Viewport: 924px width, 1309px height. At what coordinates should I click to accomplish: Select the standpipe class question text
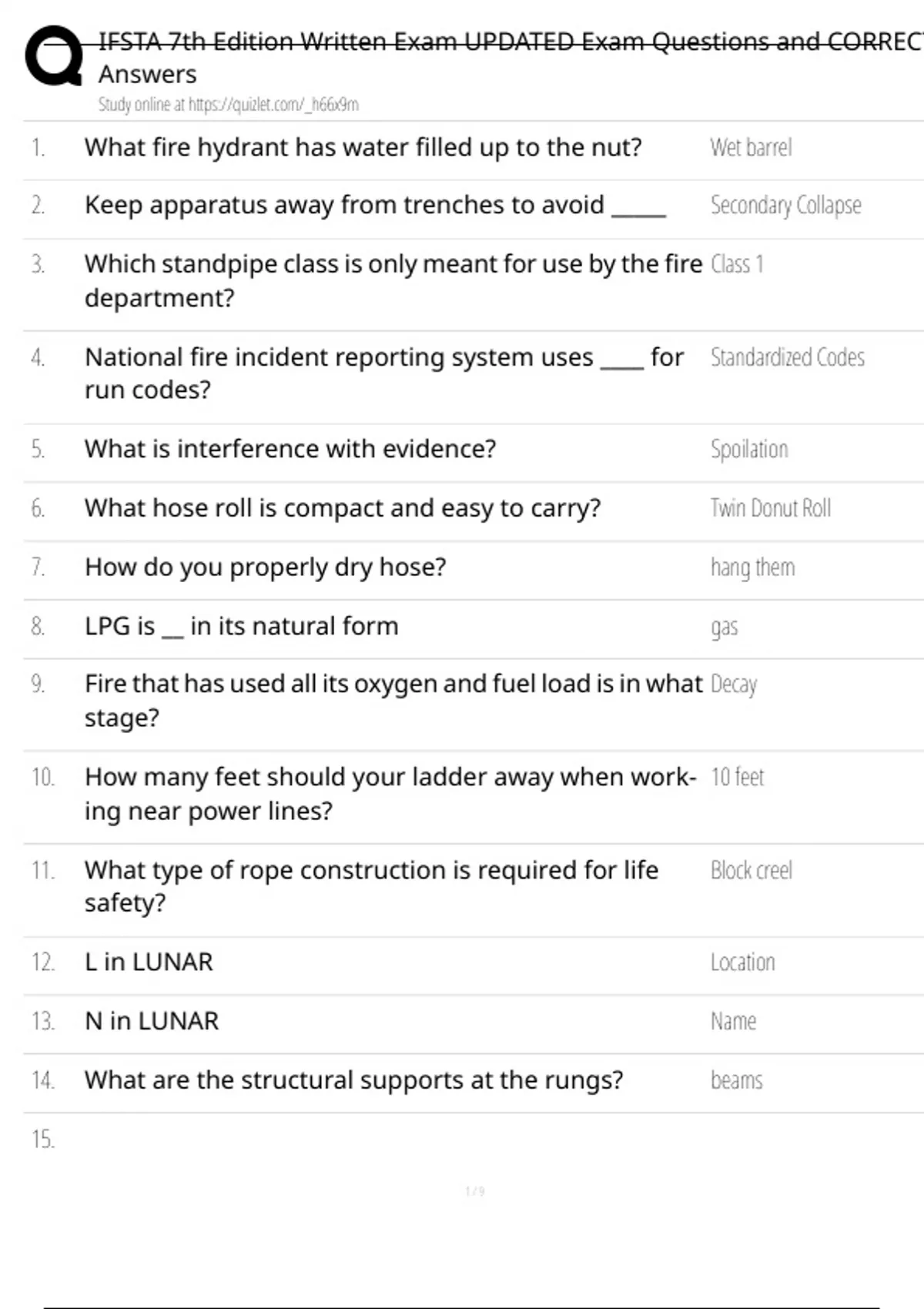[393, 280]
